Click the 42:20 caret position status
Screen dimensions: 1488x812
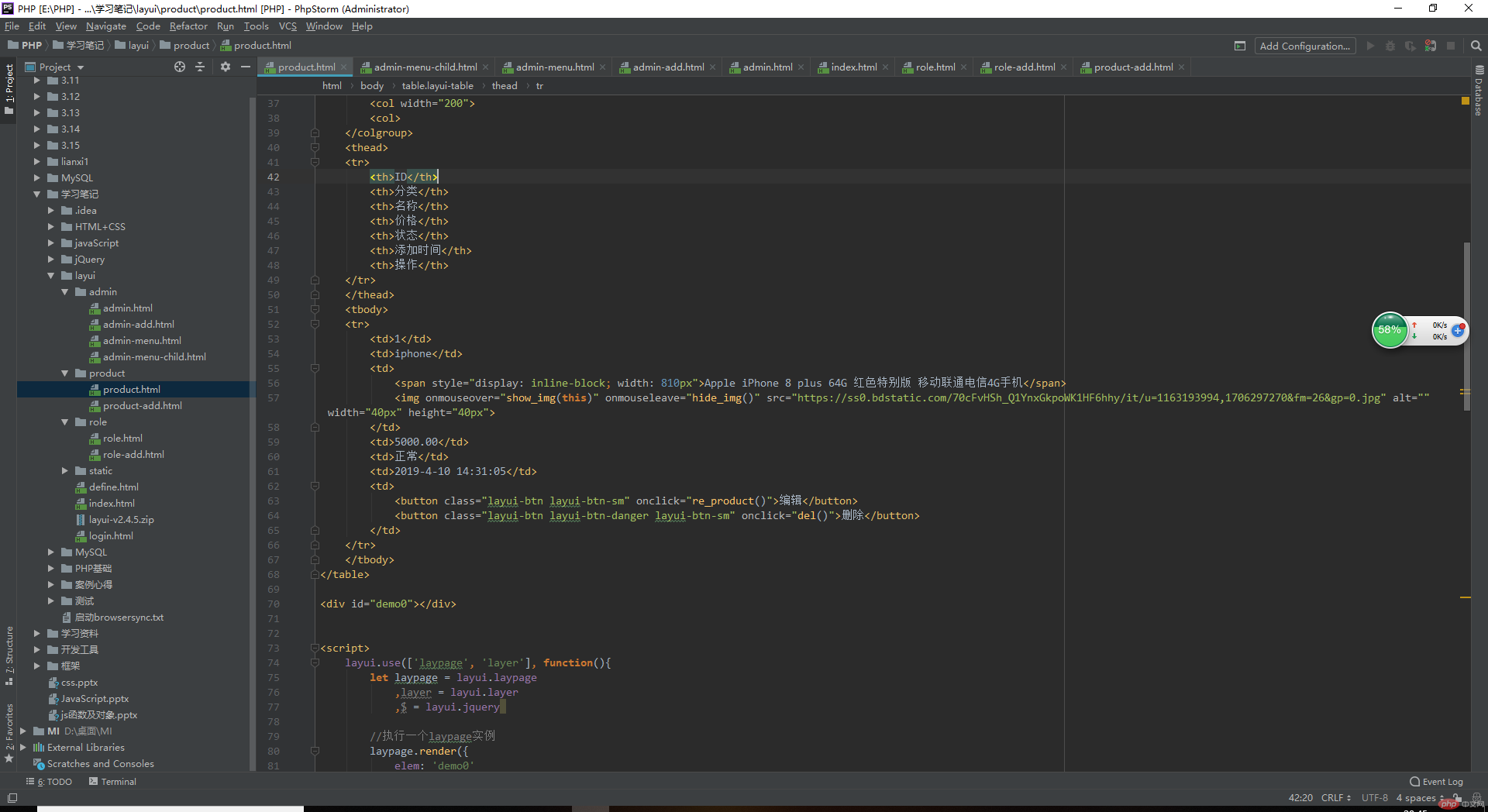pyautogui.click(x=1300, y=798)
